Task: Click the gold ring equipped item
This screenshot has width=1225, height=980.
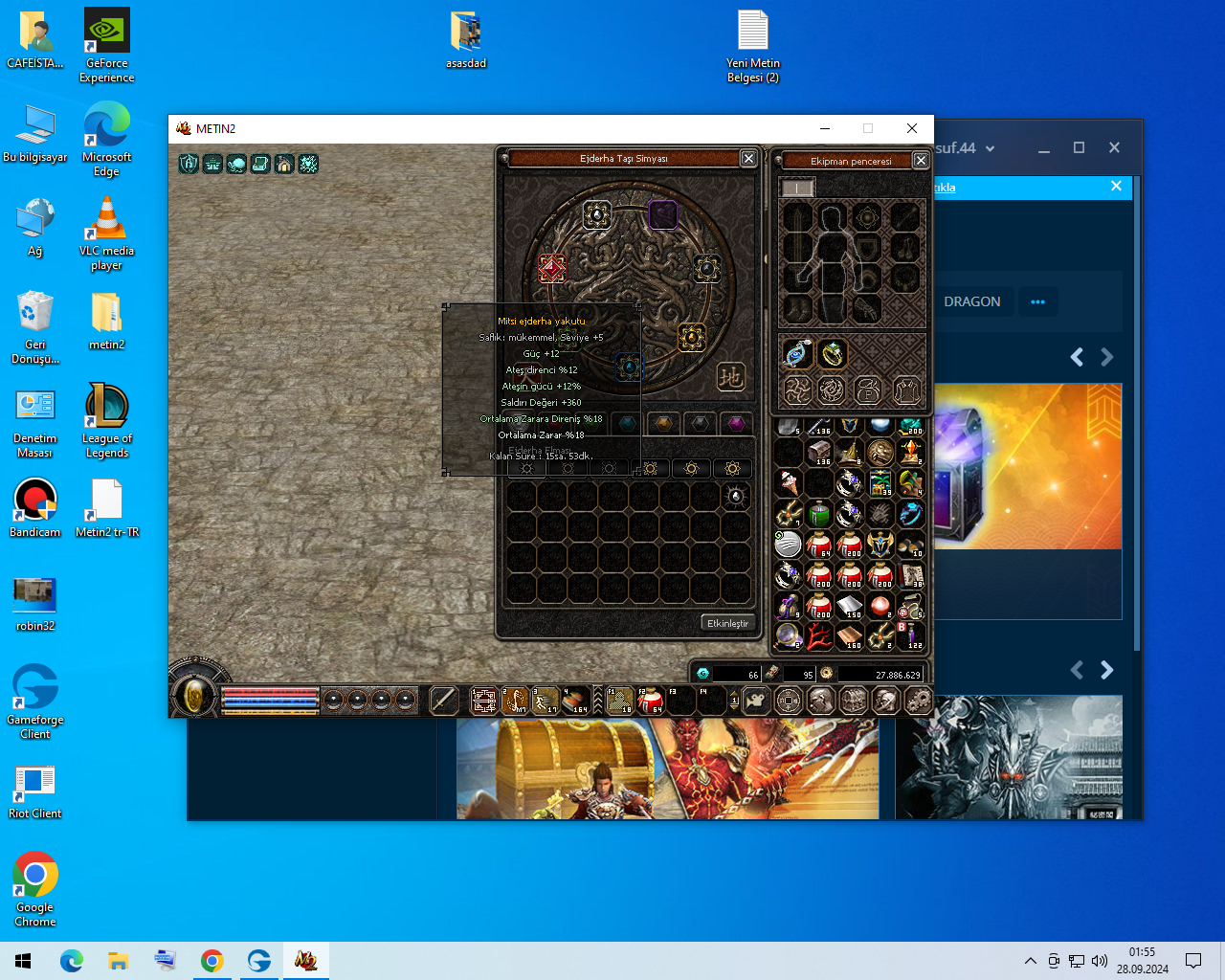Action: point(833,353)
